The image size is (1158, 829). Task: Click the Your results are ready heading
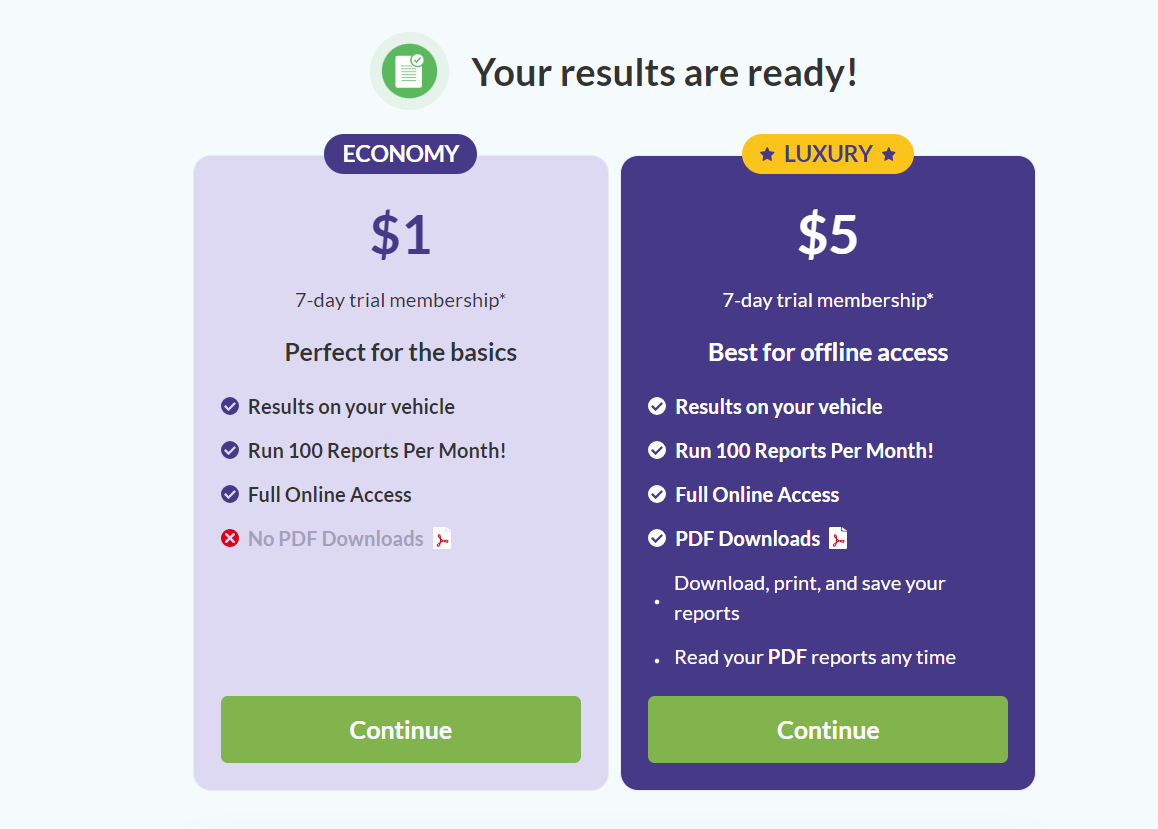[x=664, y=72]
